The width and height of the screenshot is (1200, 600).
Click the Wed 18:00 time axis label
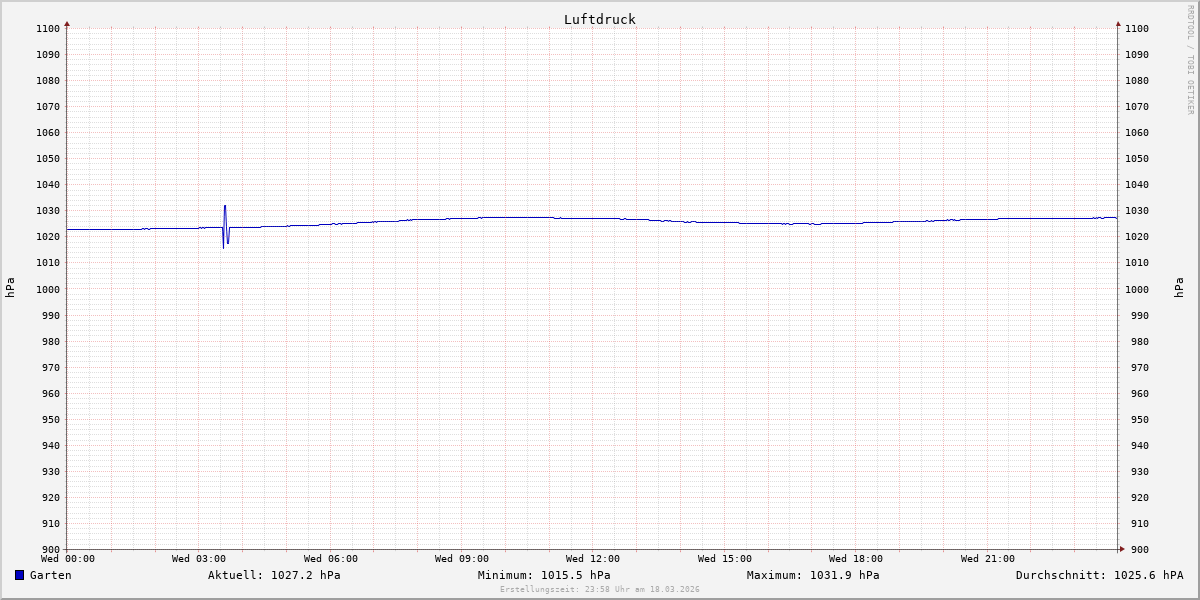pos(855,559)
